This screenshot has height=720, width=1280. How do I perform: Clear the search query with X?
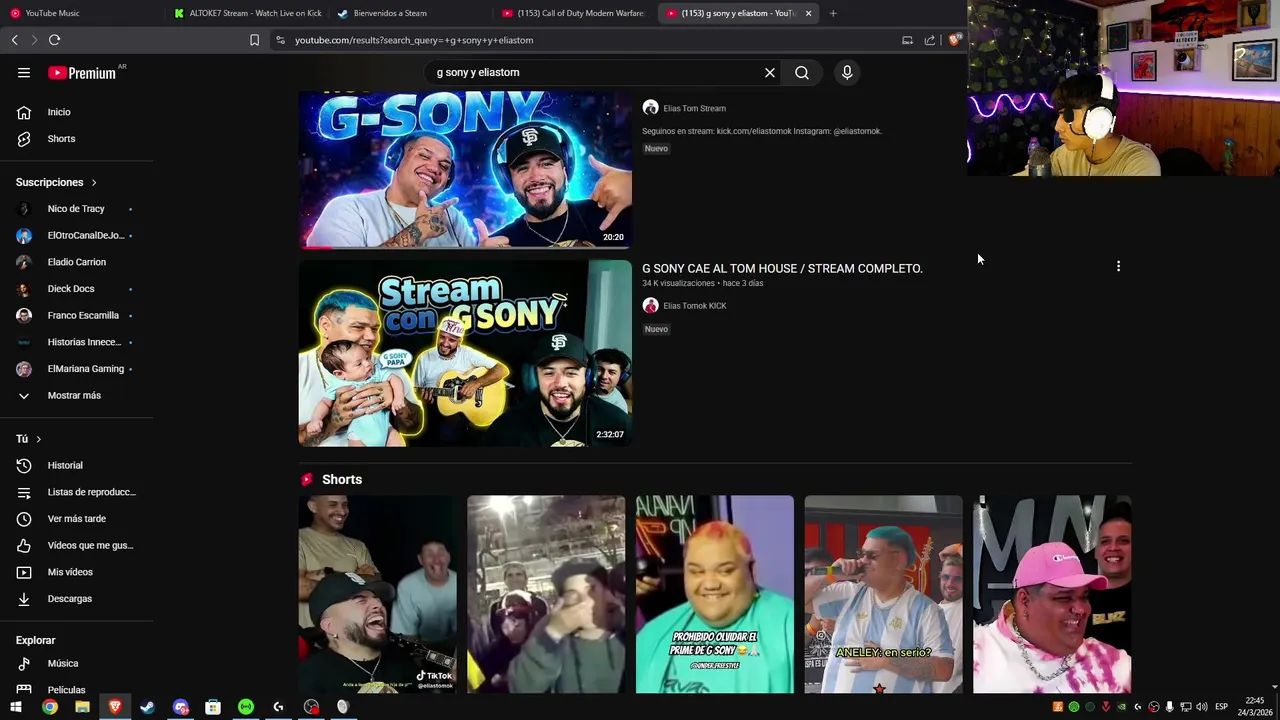[770, 72]
